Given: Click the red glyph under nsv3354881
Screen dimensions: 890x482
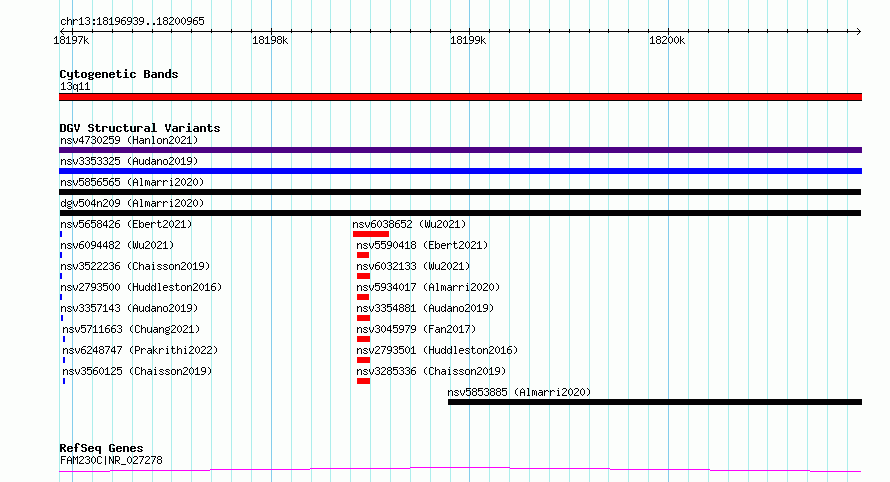Looking at the screenshot, I should [363, 318].
